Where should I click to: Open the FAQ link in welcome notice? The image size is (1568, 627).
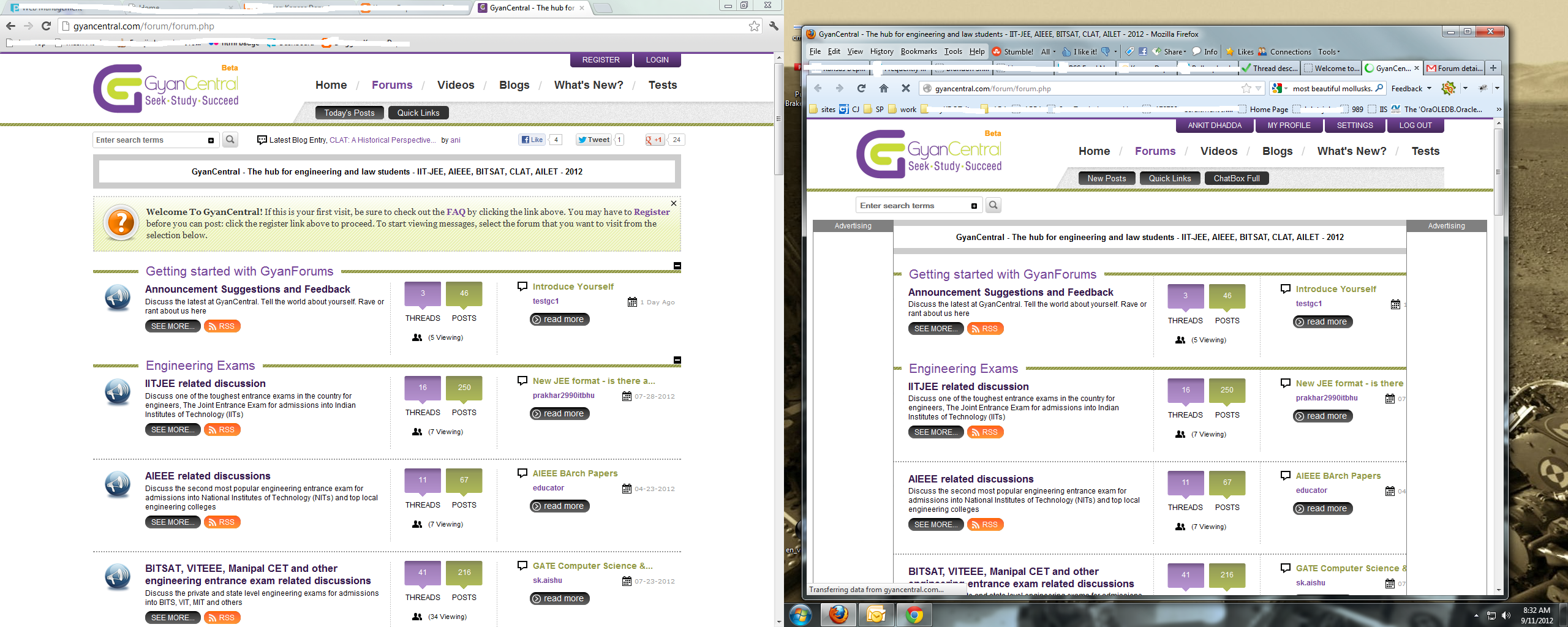tap(456, 212)
